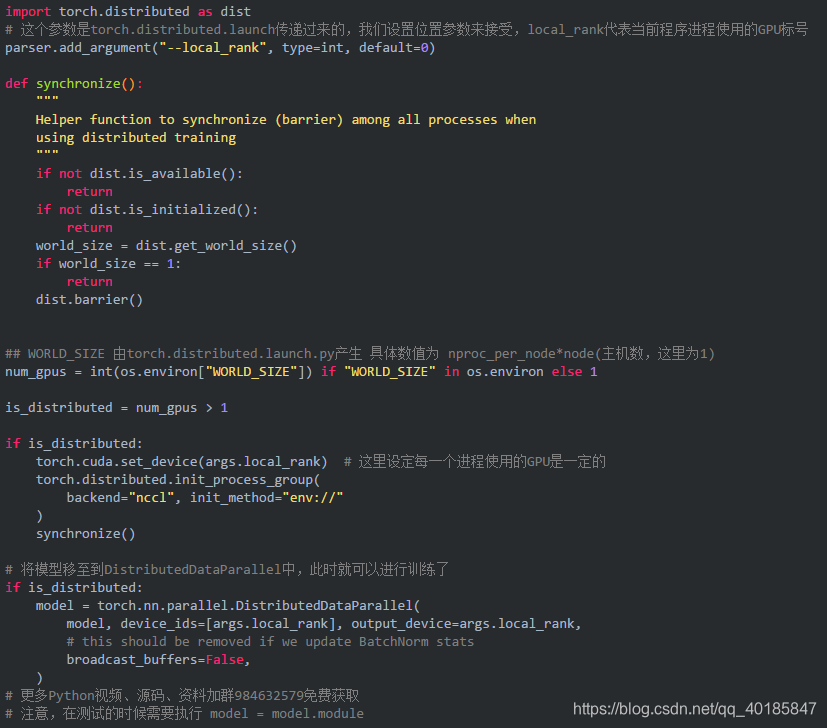This screenshot has height=728, width=827.
Task: Click the parser.add_argument("--local_rank" line
Action: (220, 48)
